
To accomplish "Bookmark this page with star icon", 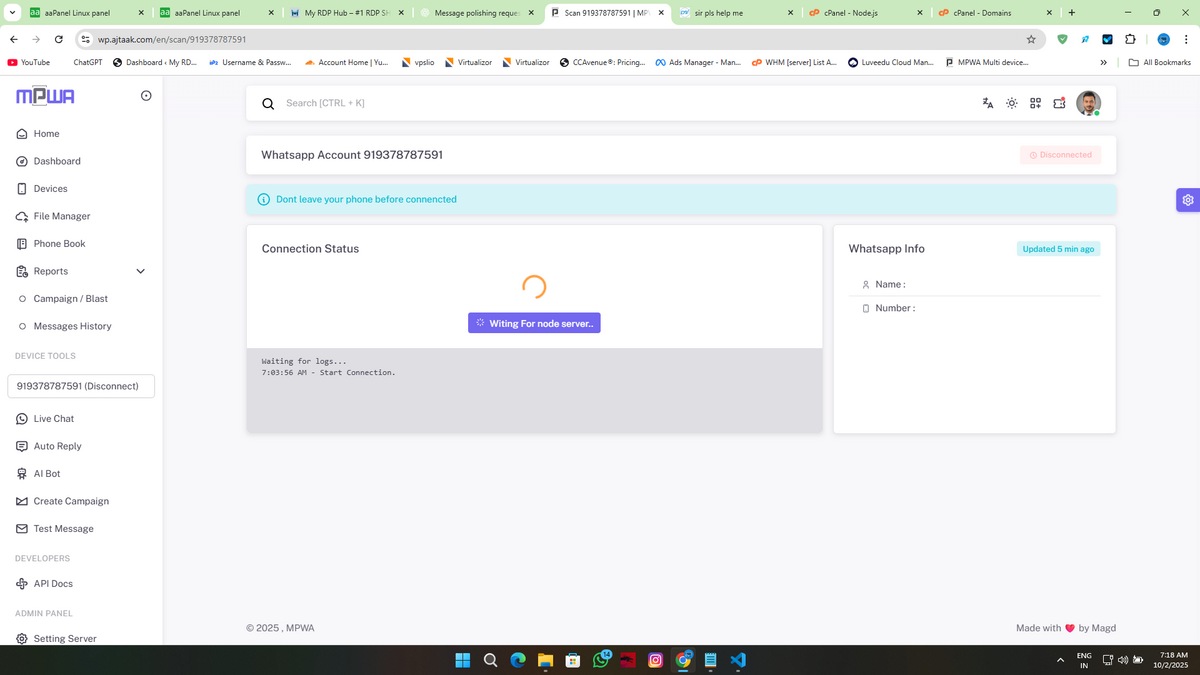I will point(1031,39).
